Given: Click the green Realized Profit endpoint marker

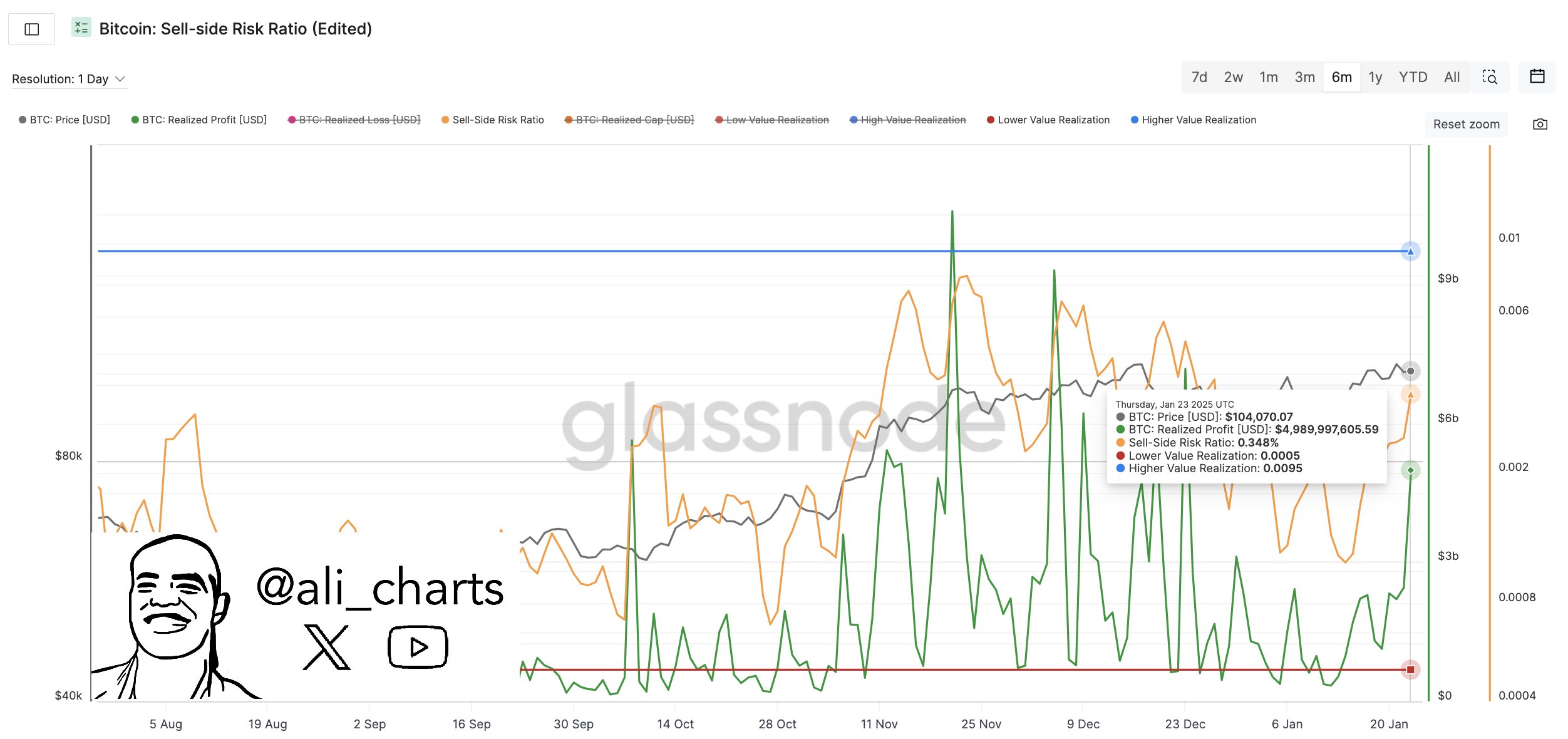Looking at the screenshot, I should 1410,470.
